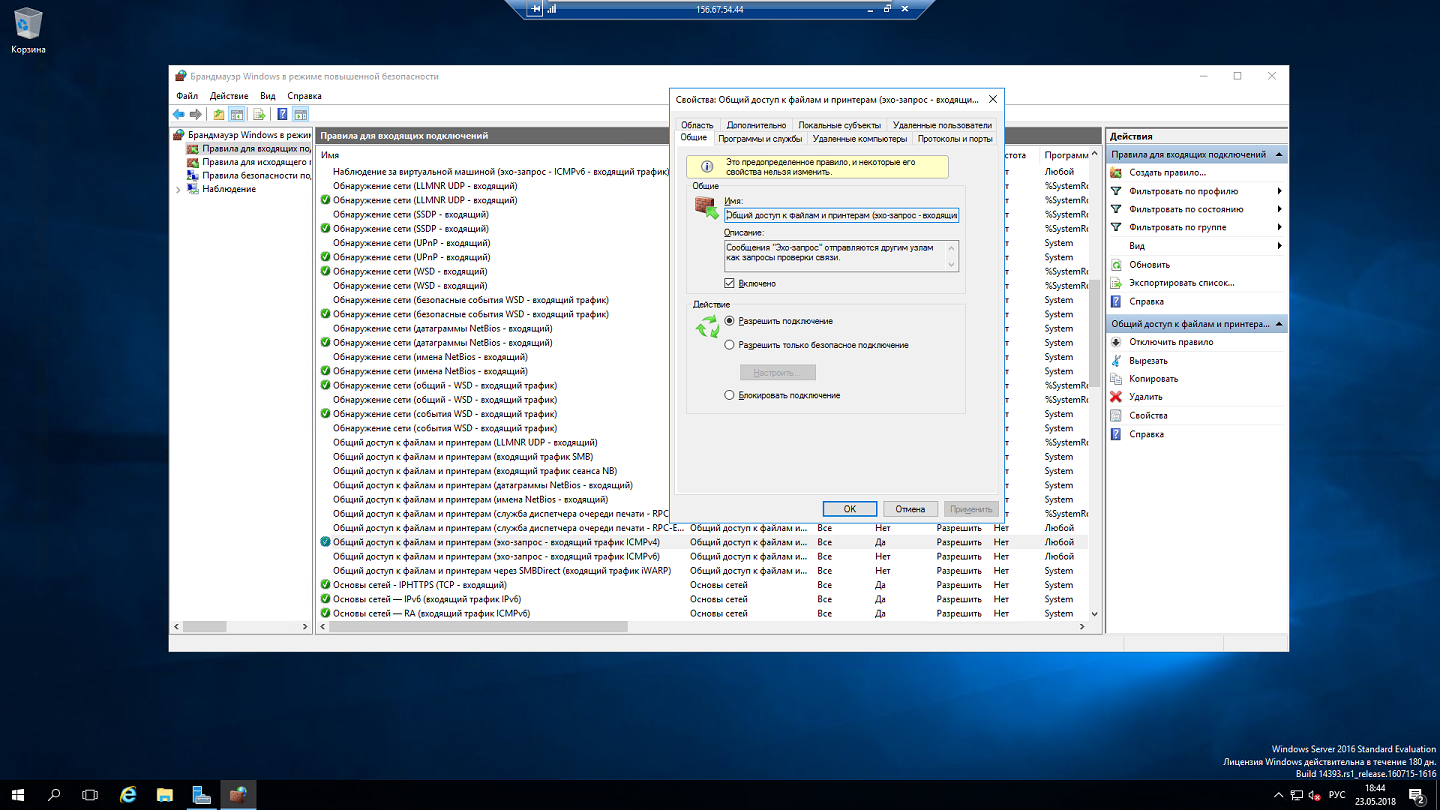Screen dimensions: 1440x810
Task: Open Export list from Actions pane
Action: tap(1181, 283)
